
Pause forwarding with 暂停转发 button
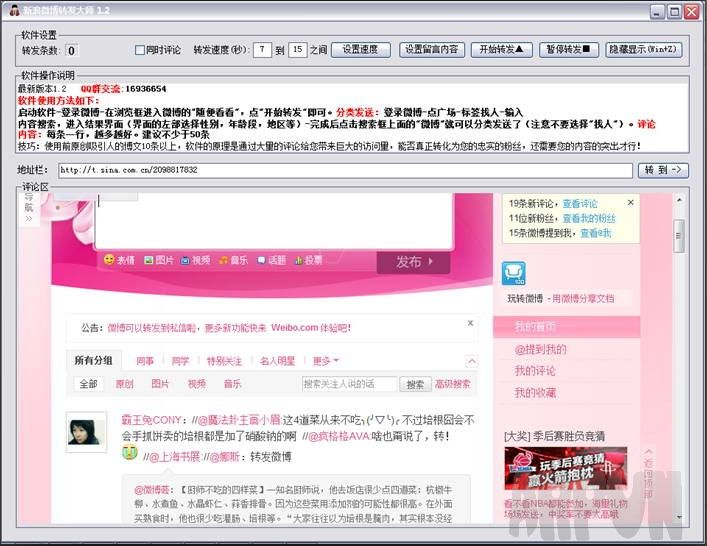click(568, 50)
